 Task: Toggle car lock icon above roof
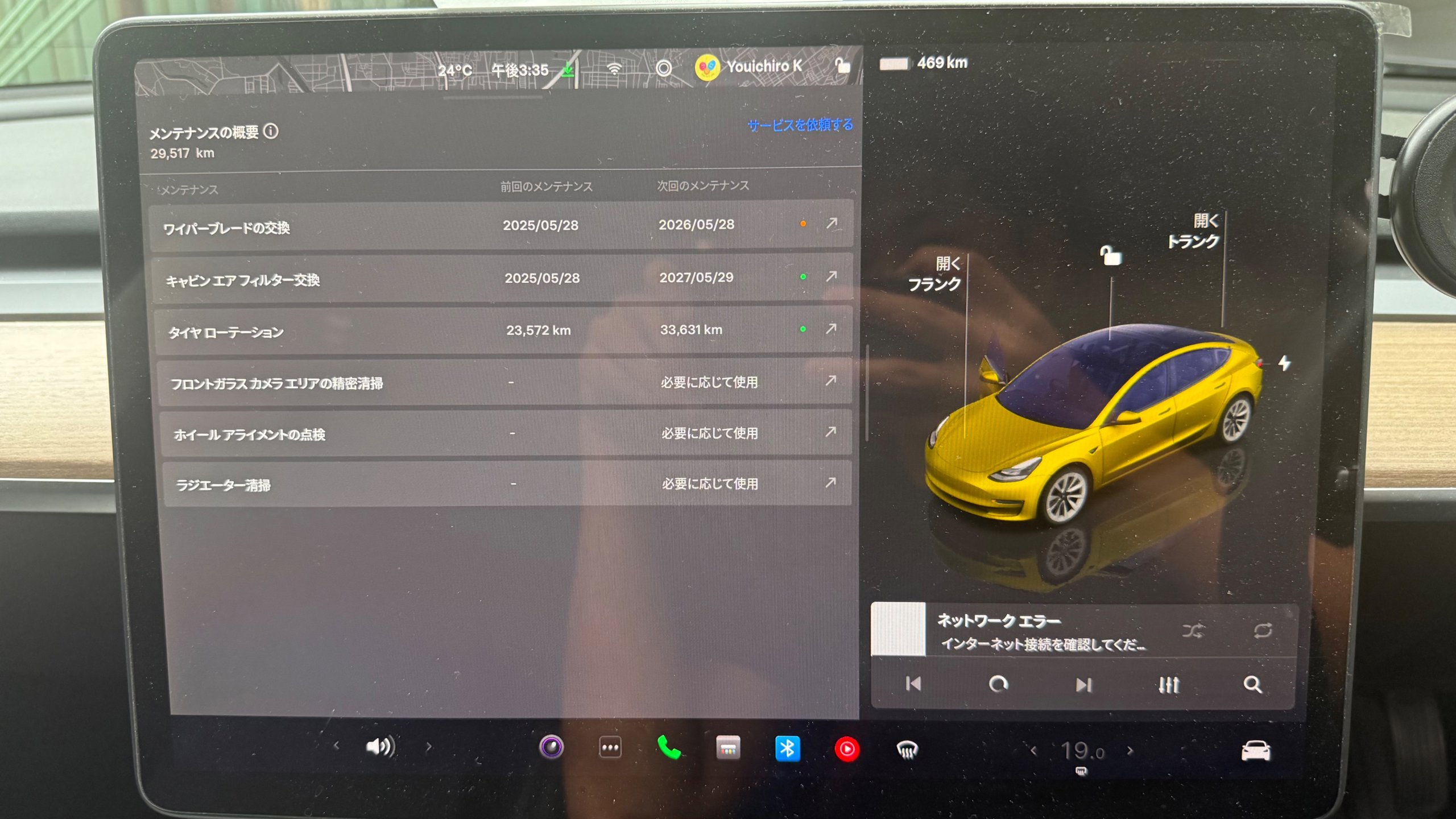coord(1110,255)
